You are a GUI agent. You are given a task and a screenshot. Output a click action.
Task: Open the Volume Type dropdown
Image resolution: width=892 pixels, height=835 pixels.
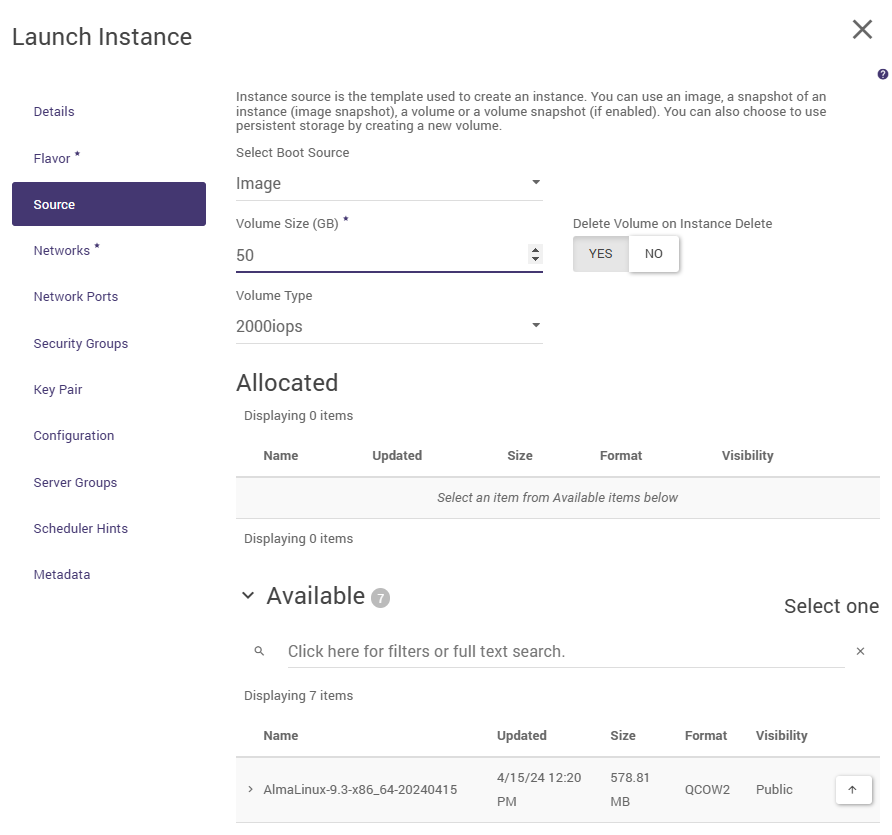(389, 326)
